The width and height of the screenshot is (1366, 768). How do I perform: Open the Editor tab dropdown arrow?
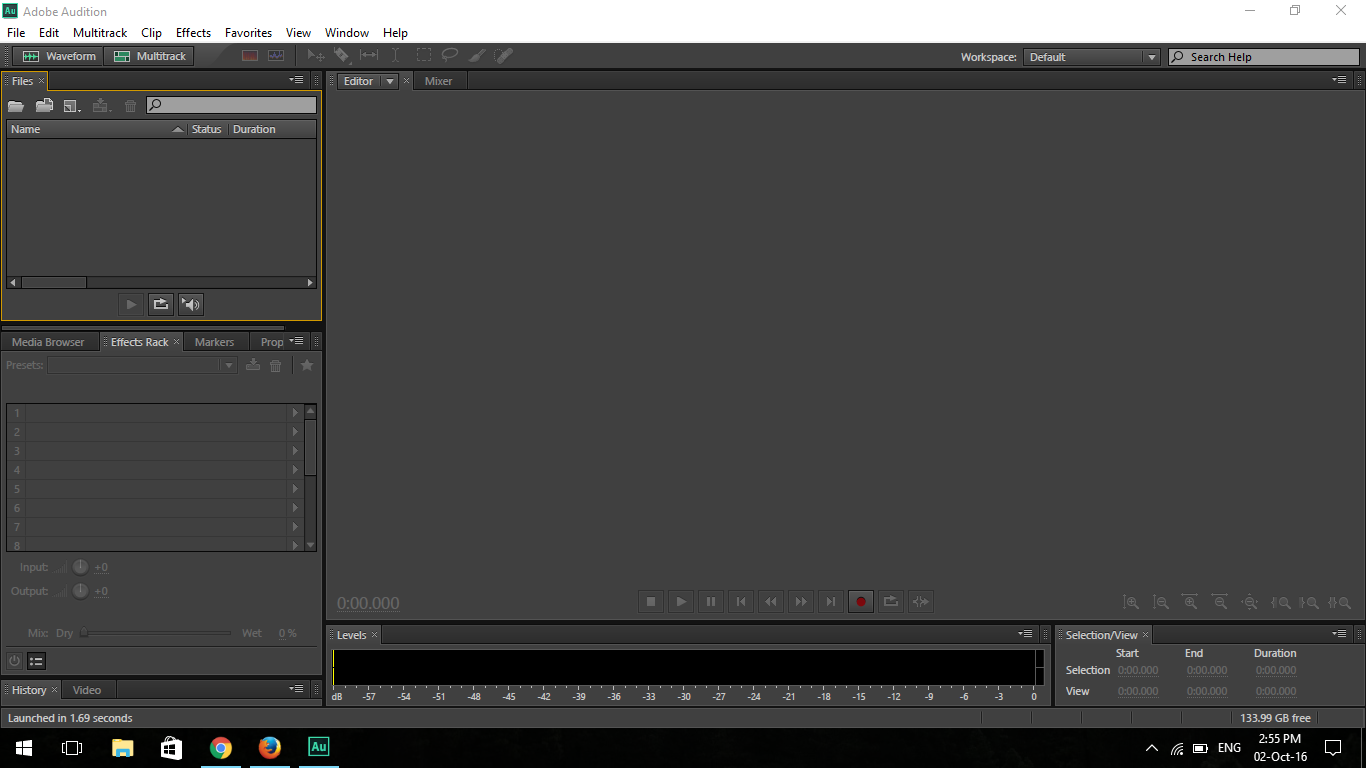tap(390, 81)
